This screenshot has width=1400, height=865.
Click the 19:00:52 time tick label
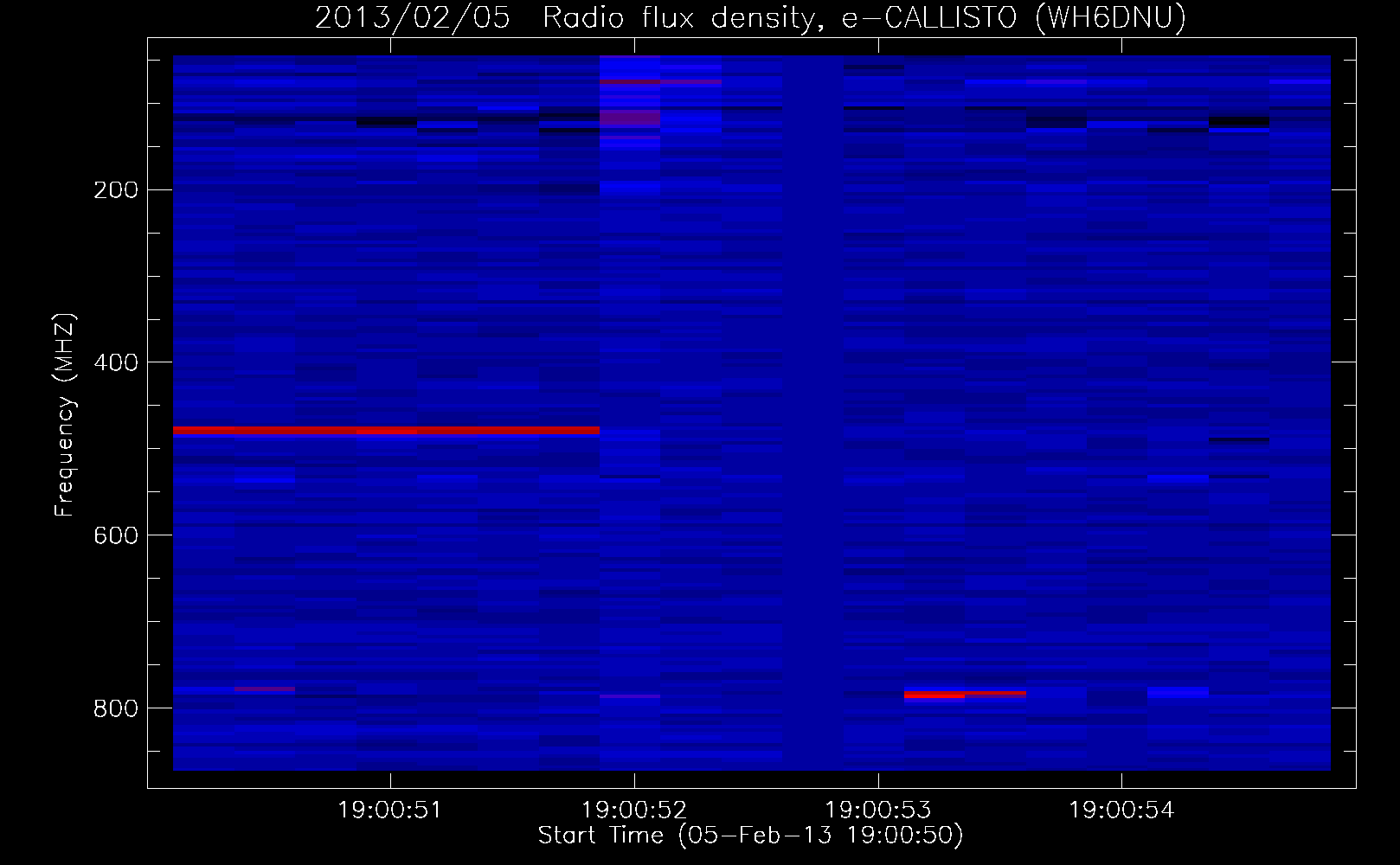click(x=634, y=811)
